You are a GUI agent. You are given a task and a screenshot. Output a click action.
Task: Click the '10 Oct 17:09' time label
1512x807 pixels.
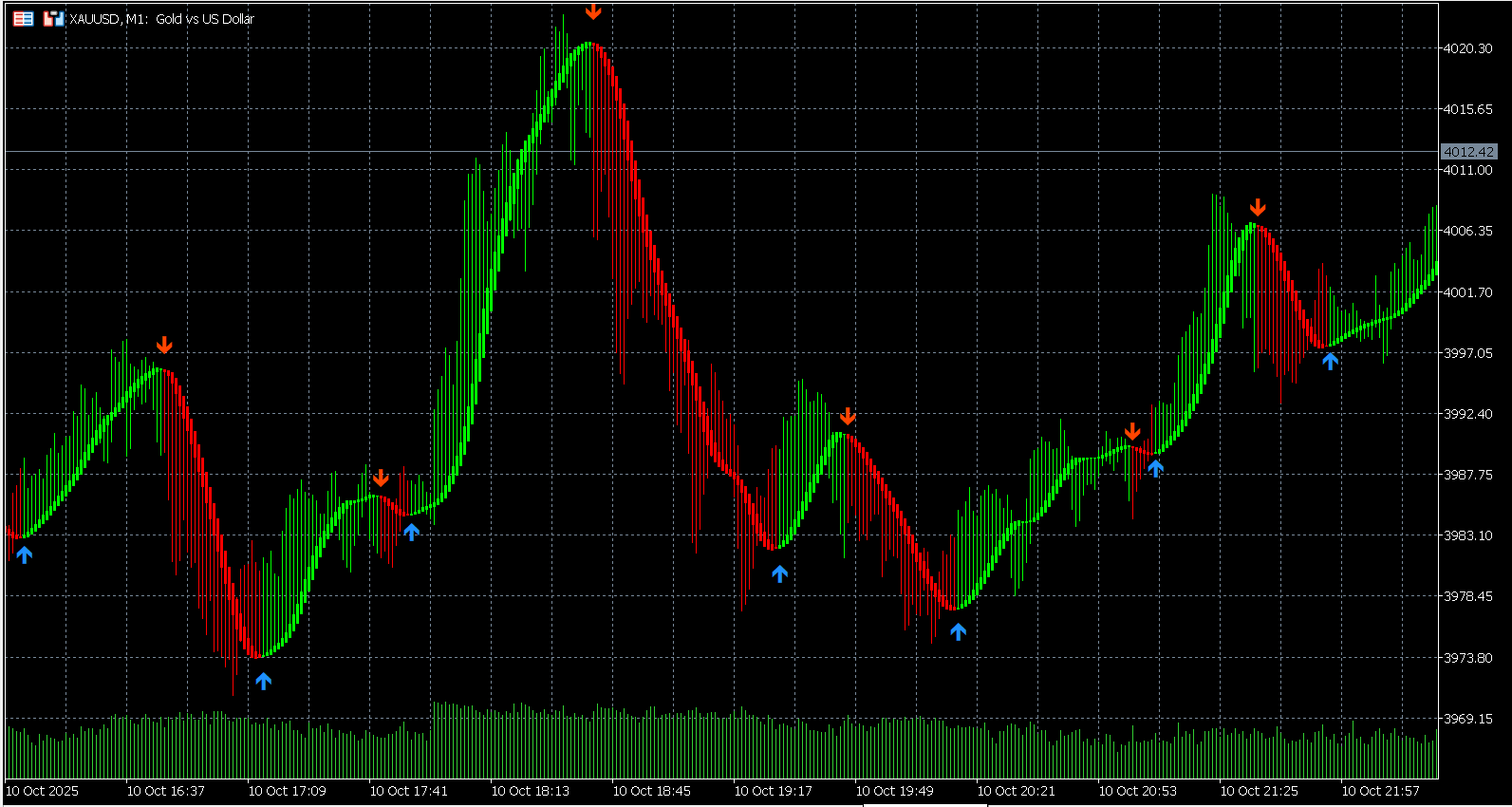288,791
